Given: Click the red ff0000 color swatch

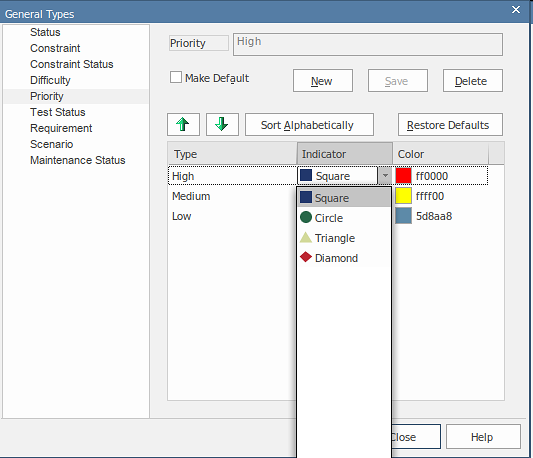Looking at the screenshot, I should pyautogui.click(x=403, y=176).
